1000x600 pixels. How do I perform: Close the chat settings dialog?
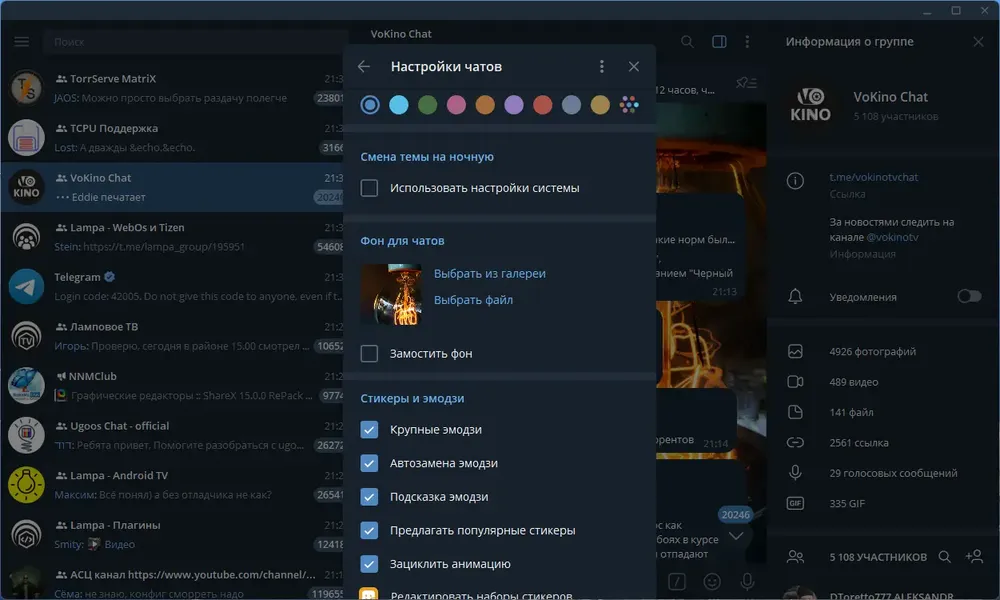633,66
